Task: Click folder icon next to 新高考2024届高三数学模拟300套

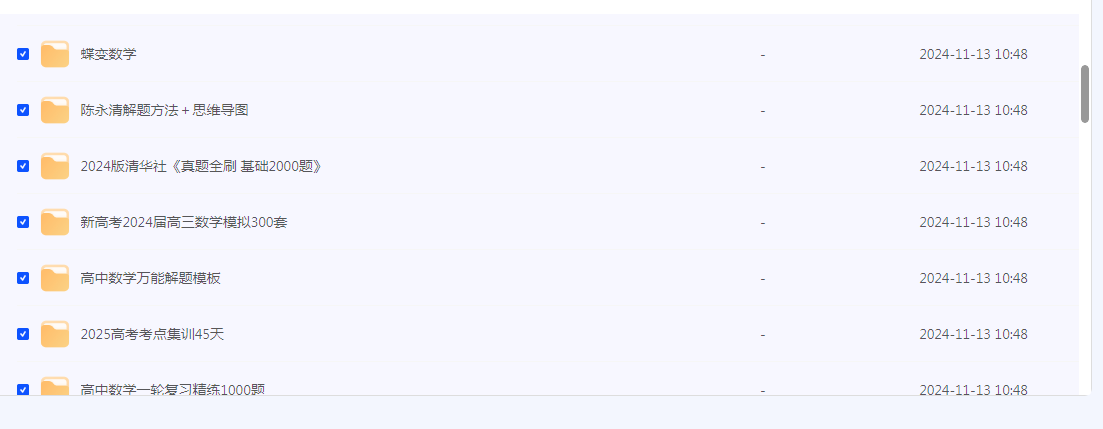Action: pos(55,222)
